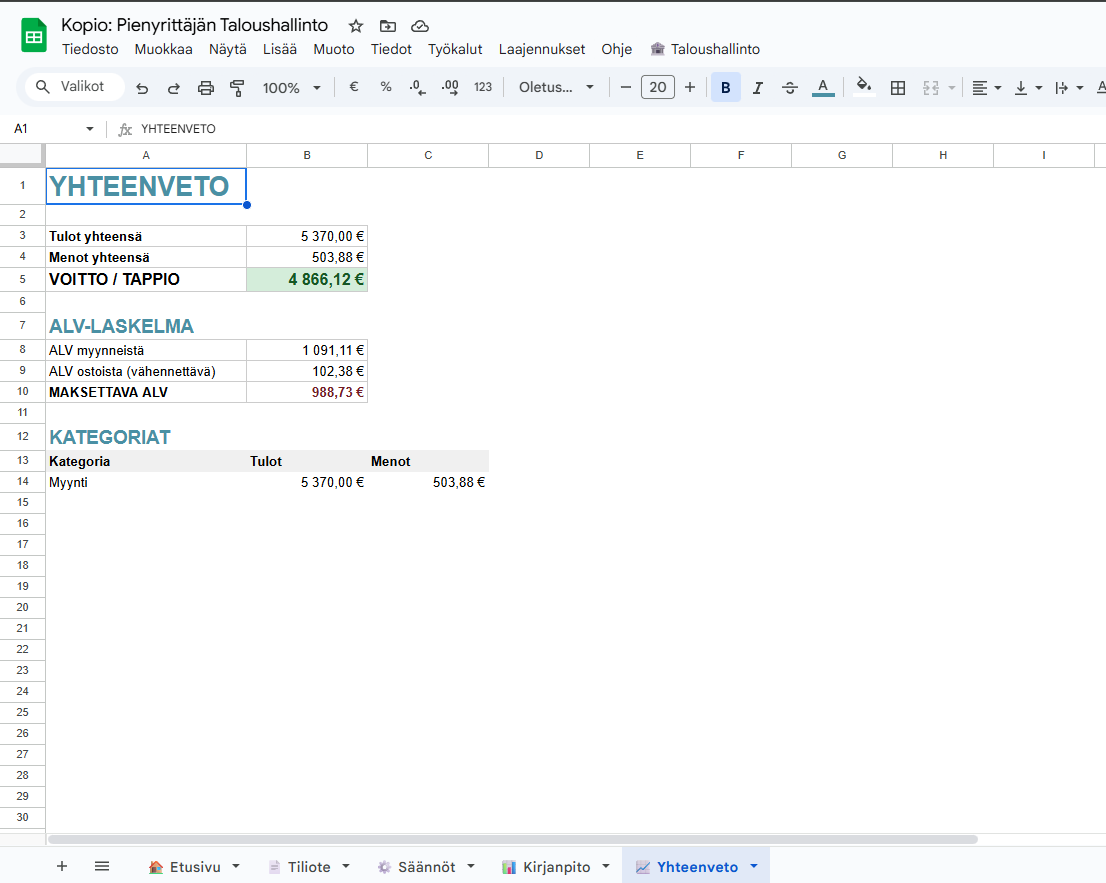
Task: Toggle bold formatting
Action: (726, 88)
